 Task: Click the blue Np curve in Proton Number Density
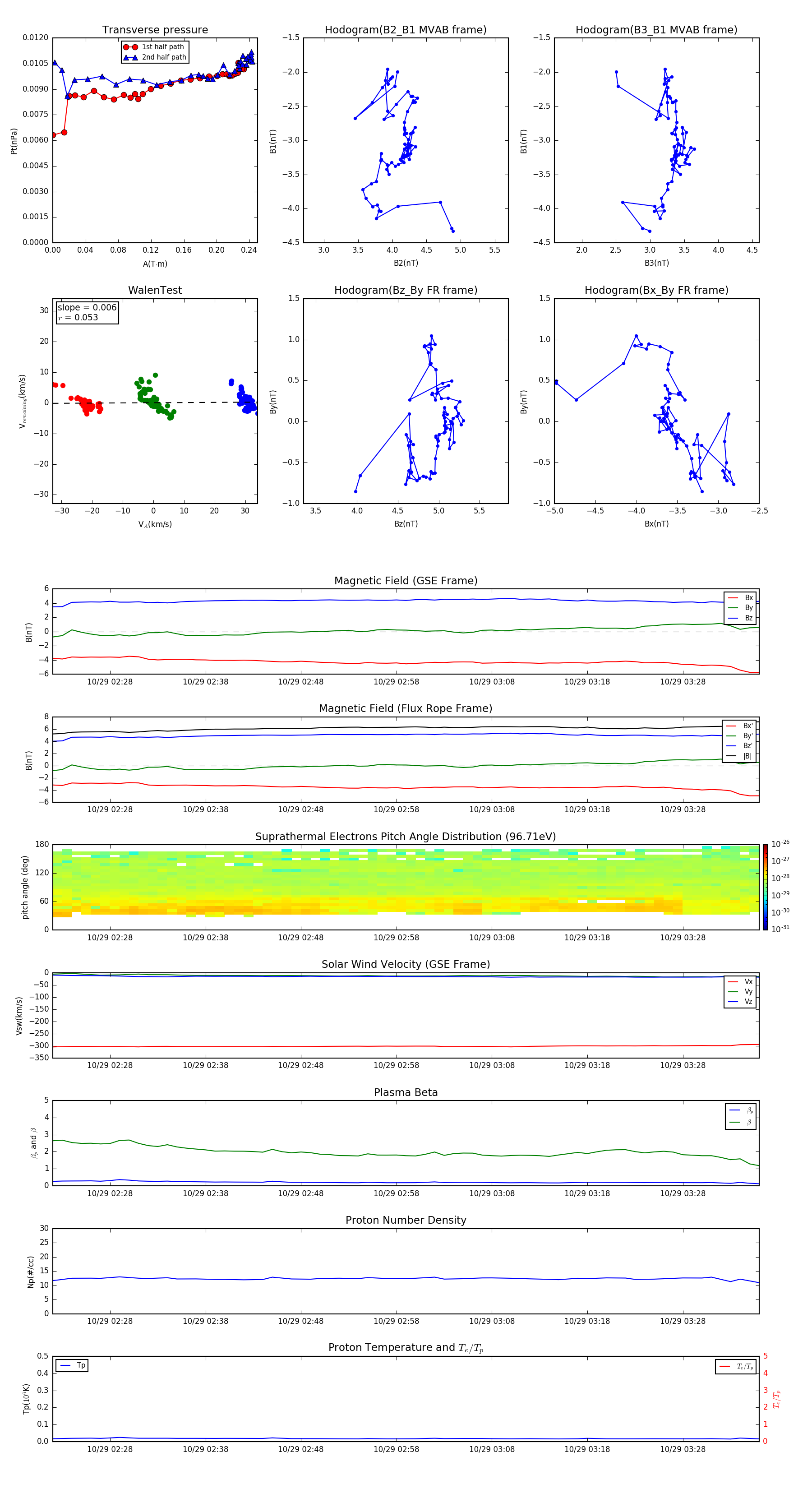tap(406, 1279)
